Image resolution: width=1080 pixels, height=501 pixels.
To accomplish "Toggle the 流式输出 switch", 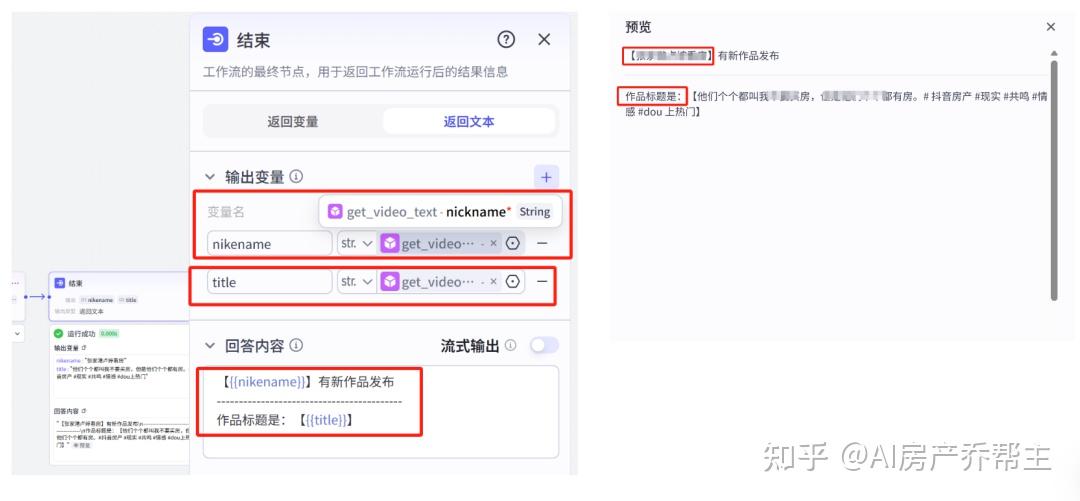I will coord(544,345).
